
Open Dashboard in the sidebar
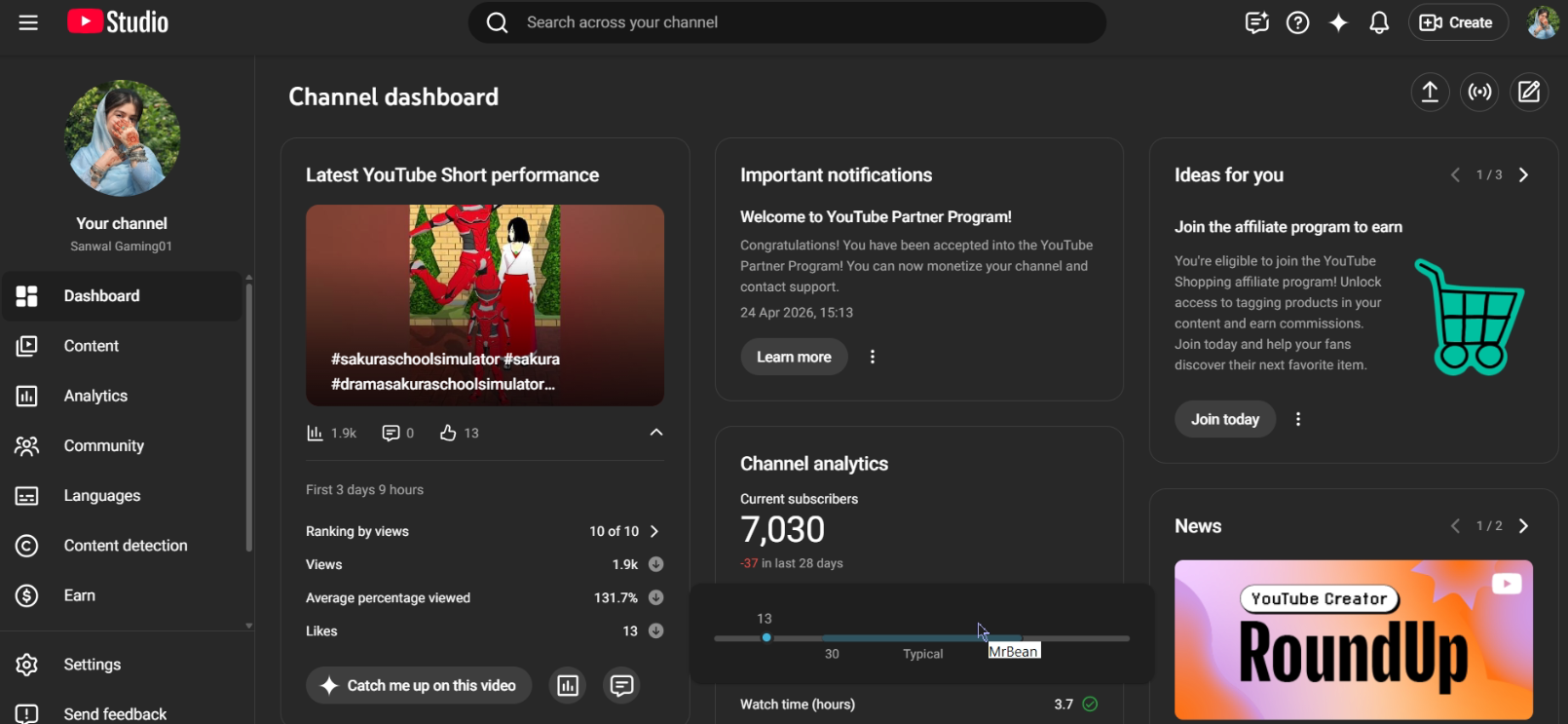point(122,296)
